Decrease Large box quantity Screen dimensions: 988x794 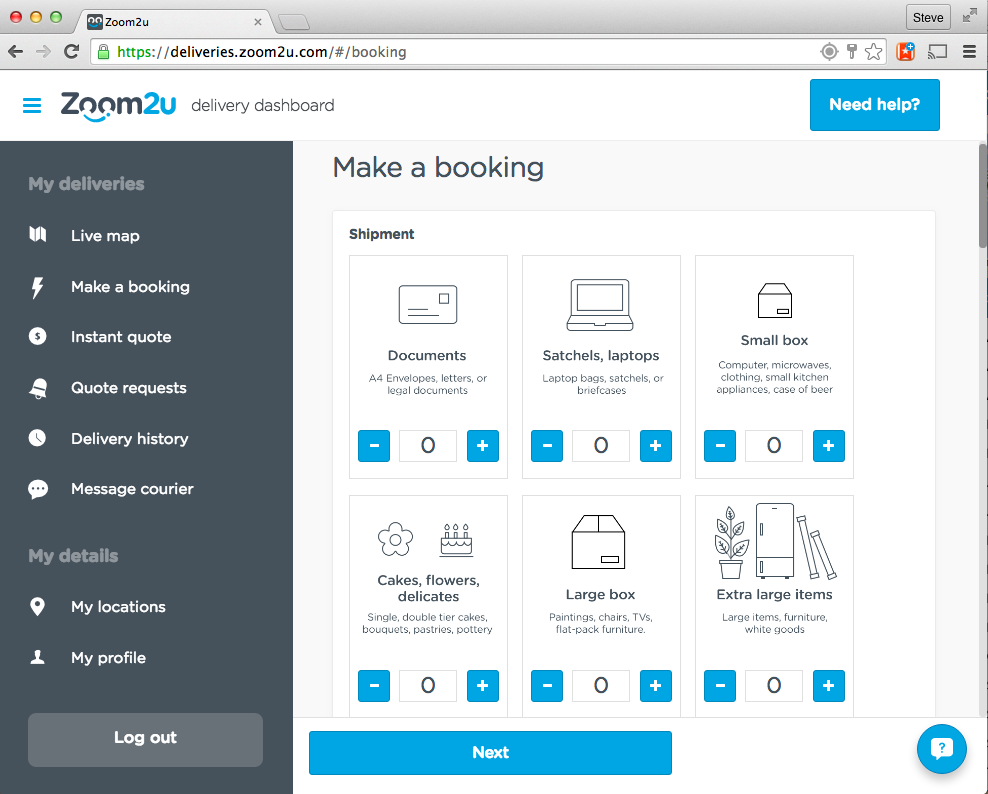547,686
